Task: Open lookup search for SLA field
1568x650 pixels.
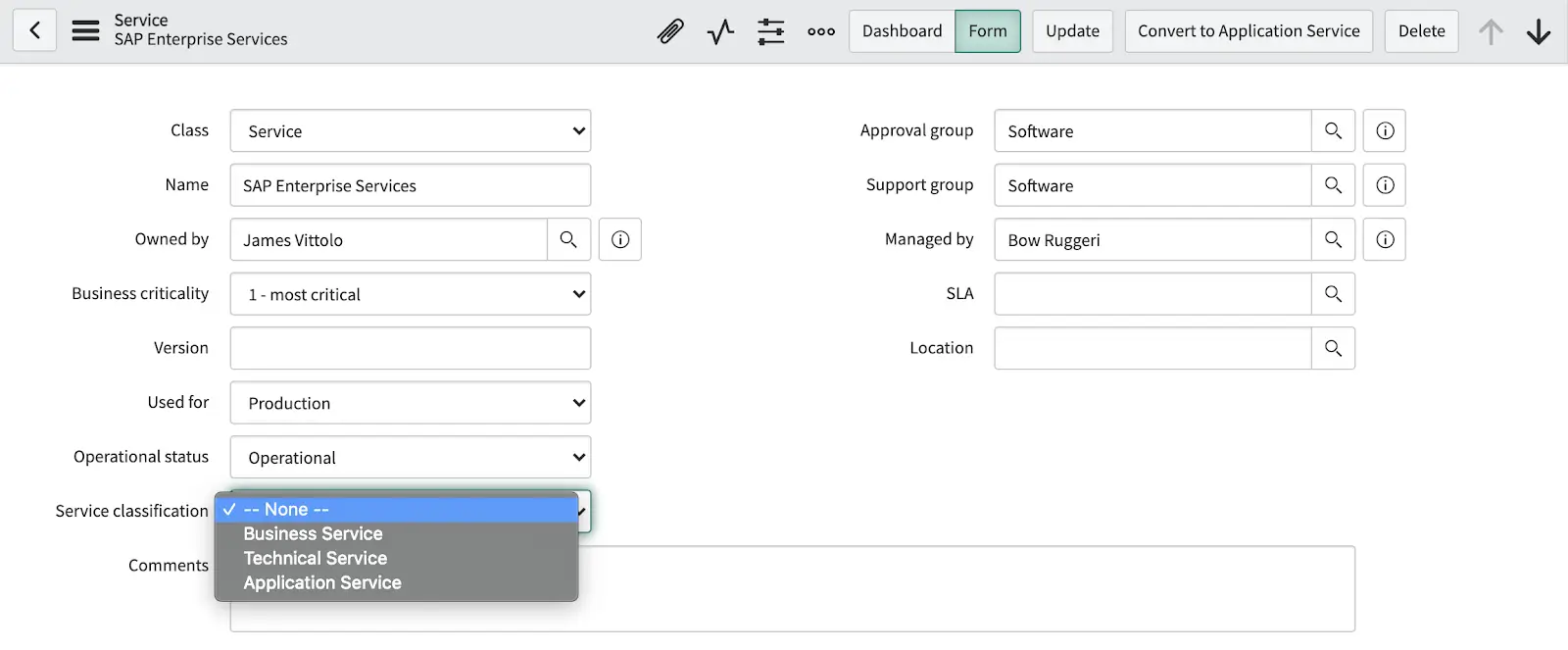Action: 1333,293
